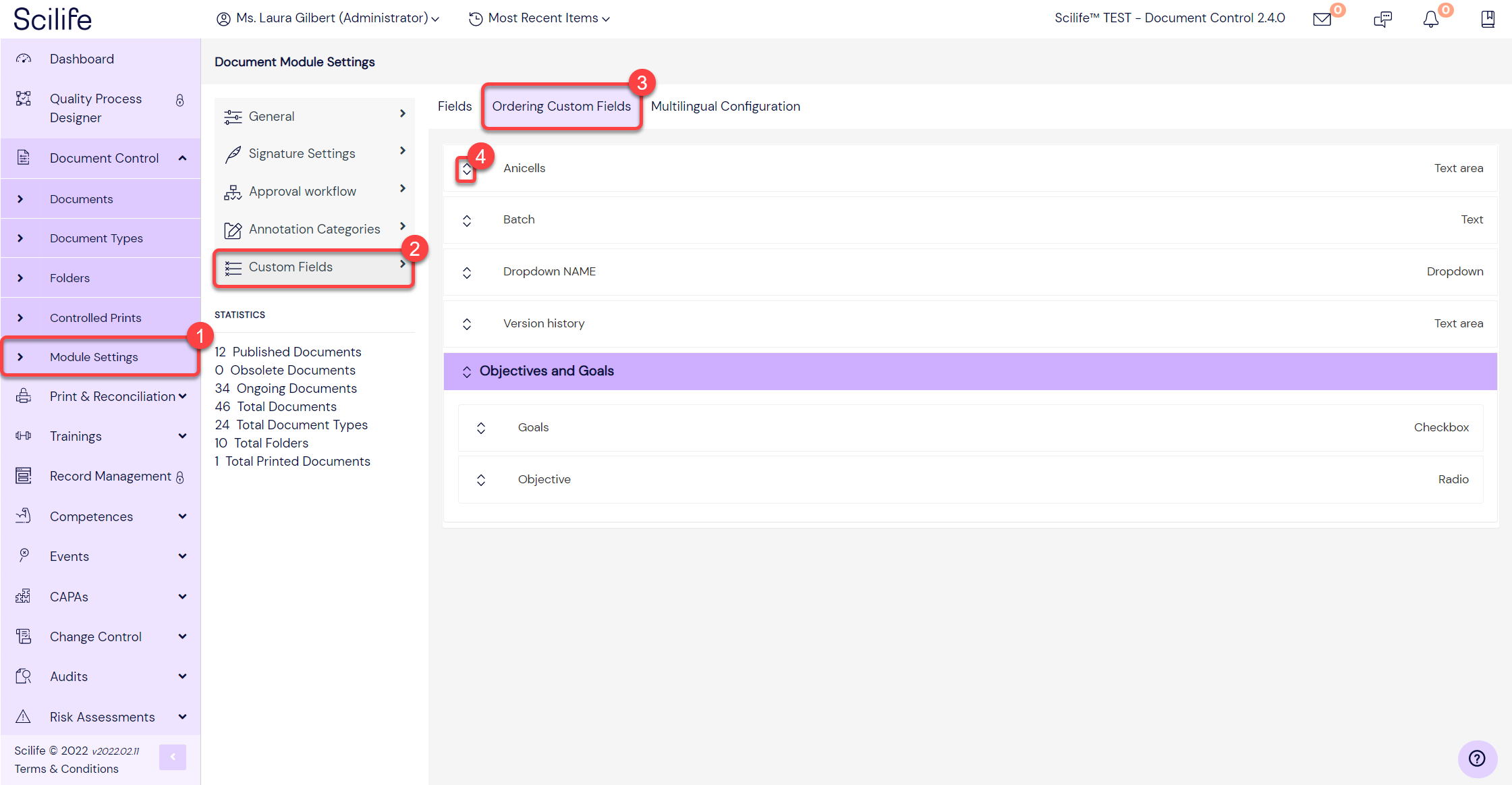This screenshot has height=785, width=1512.
Task: Click the Record Management sidebar icon
Action: point(23,475)
